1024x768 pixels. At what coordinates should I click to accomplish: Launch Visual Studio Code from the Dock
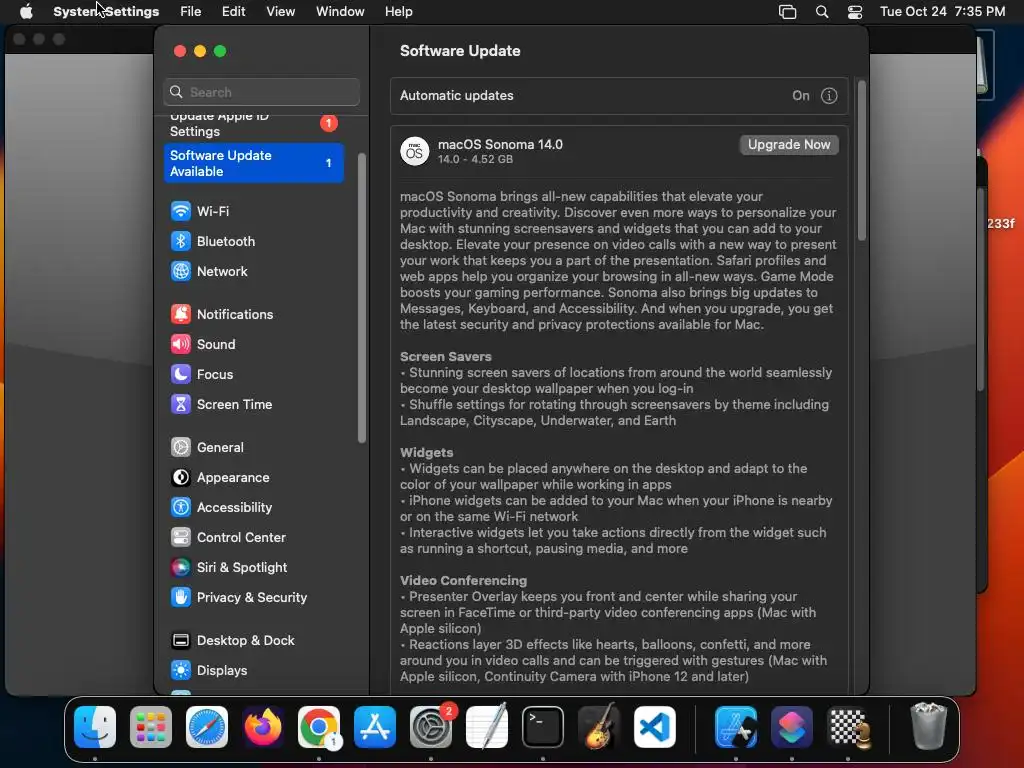(655, 727)
